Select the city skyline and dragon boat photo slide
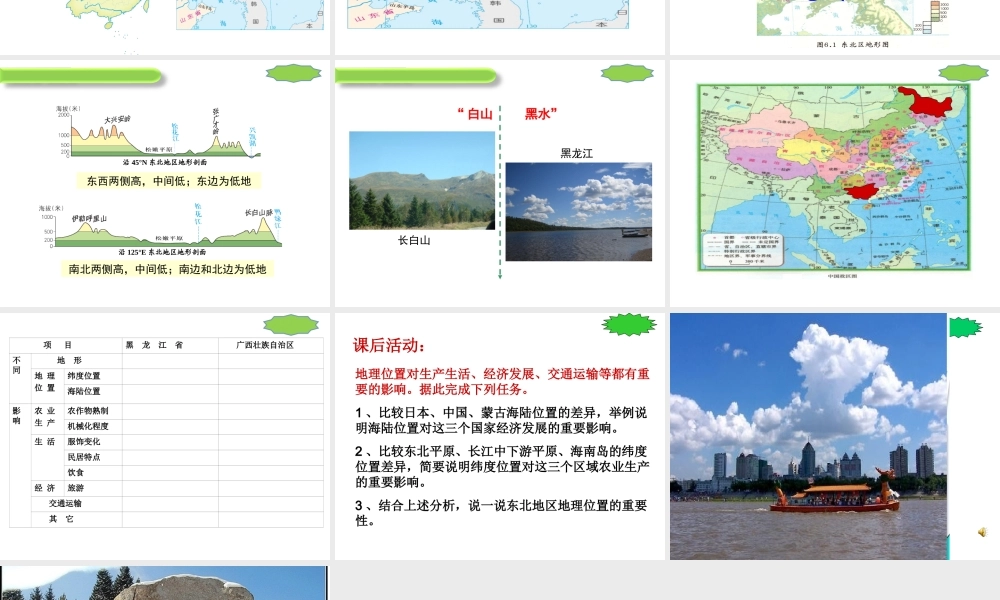The width and height of the screenshot is (1000, 600). 835,436
